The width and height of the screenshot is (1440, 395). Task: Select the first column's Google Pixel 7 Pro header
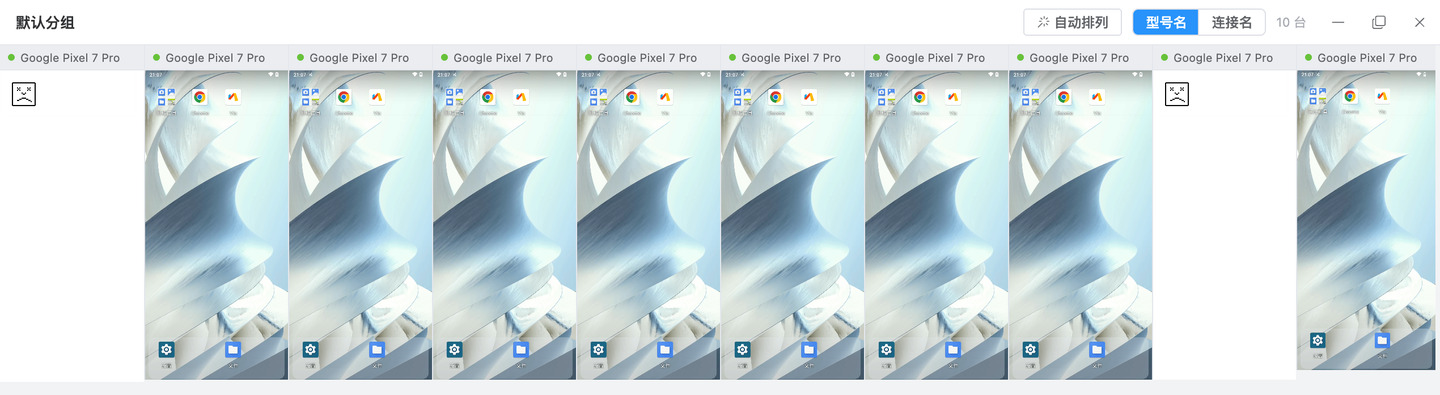click(72, 58)
